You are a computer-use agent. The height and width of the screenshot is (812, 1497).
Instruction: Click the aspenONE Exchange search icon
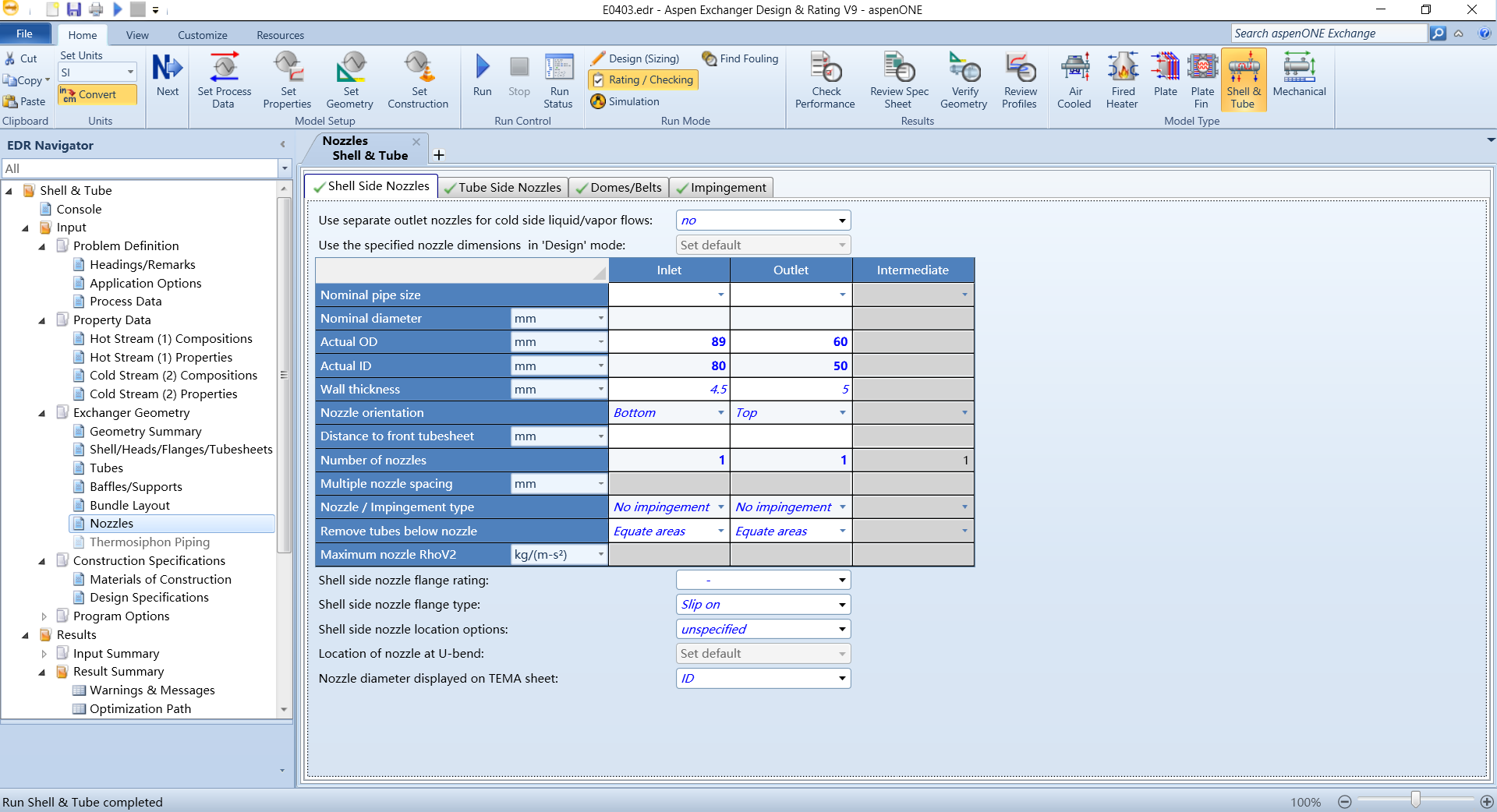click(x=1438, y=34)
